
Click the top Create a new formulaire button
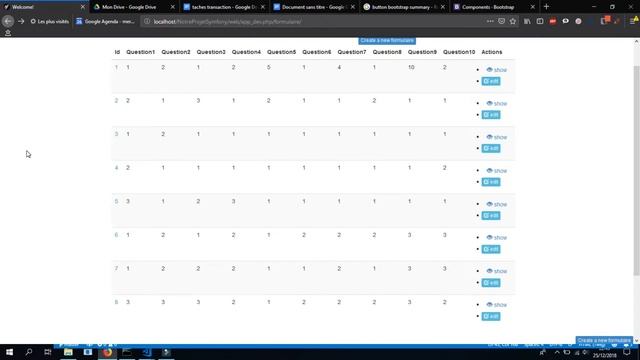[x=387, y=40]
